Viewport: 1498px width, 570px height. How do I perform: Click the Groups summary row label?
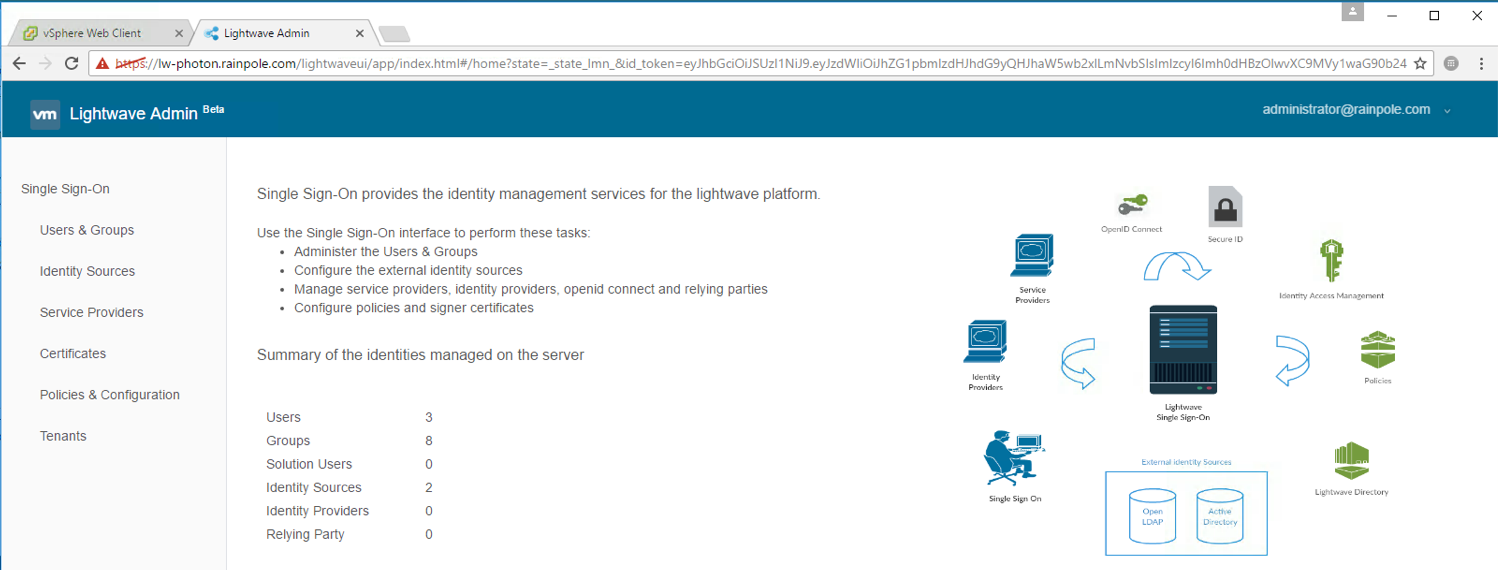pos(288,440)
